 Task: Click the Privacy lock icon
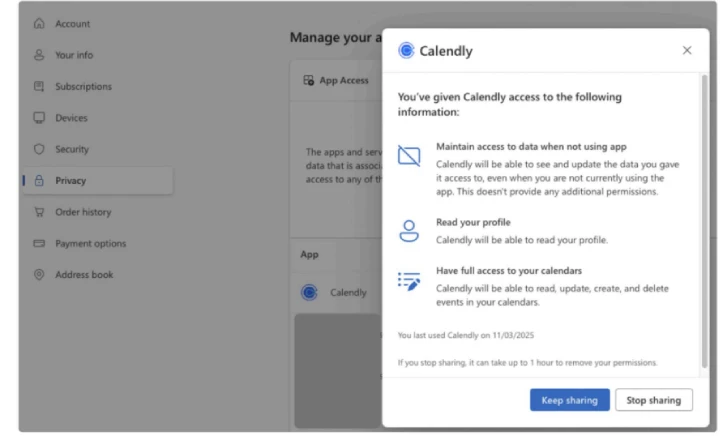coord(39,181)
